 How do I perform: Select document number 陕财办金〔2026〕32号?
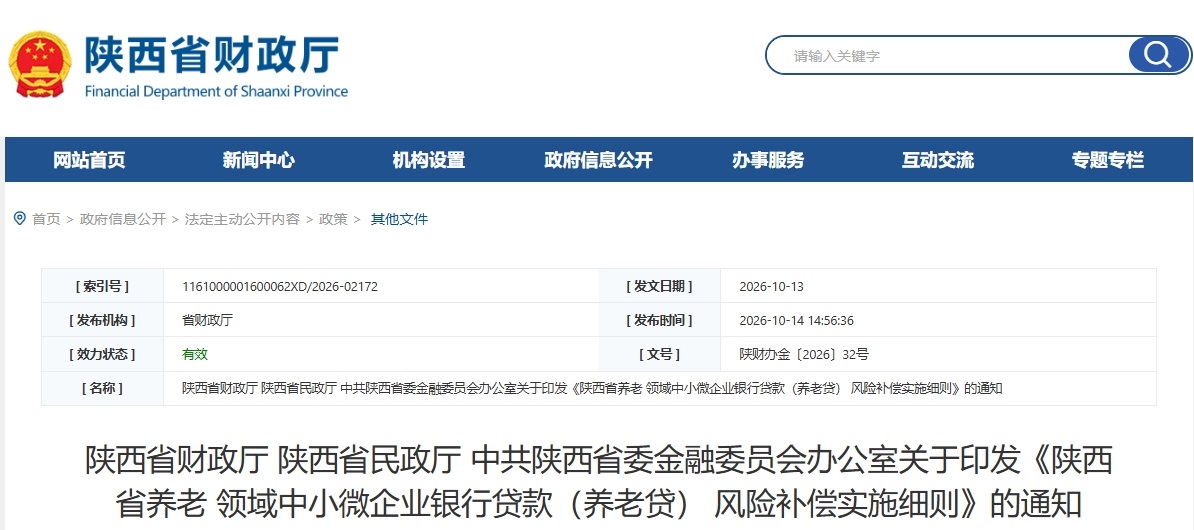point(804,354)
